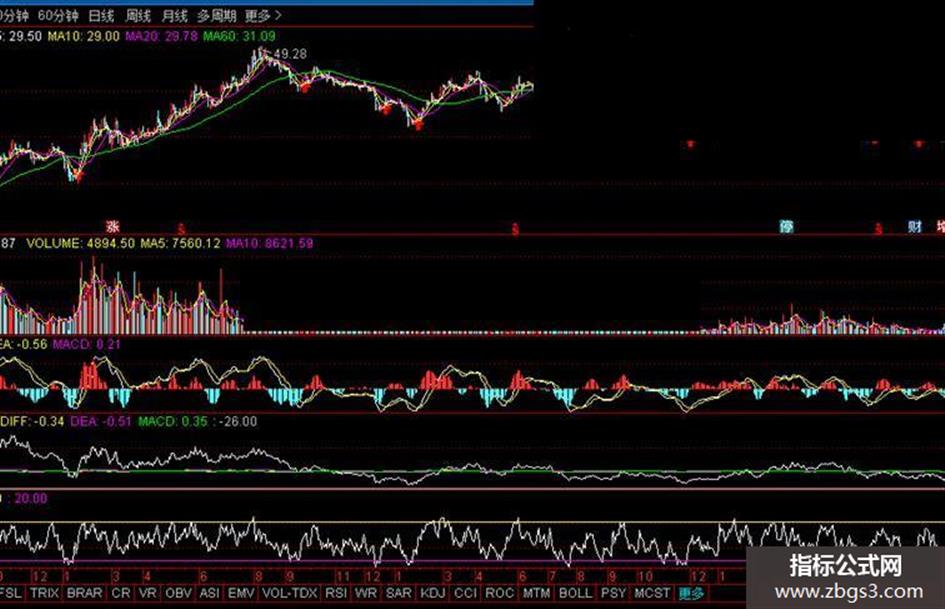Select the TRIX indicator tab
This screenshot has height=609, width=945.
coord(45,593)
